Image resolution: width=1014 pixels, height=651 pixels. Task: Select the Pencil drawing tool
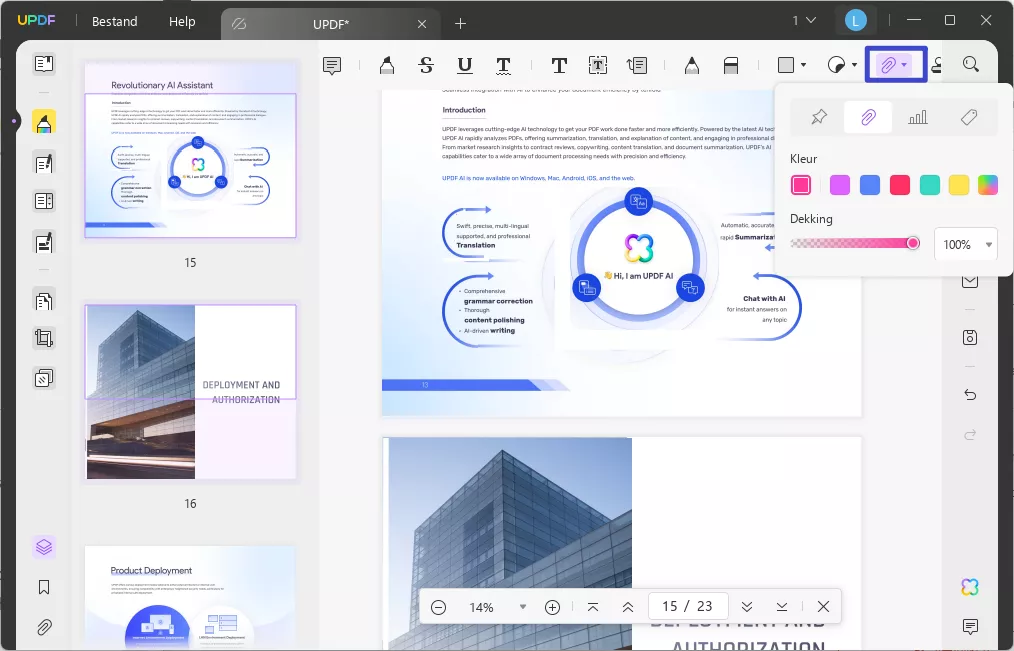pyautogui.click(x=692, y=65)
